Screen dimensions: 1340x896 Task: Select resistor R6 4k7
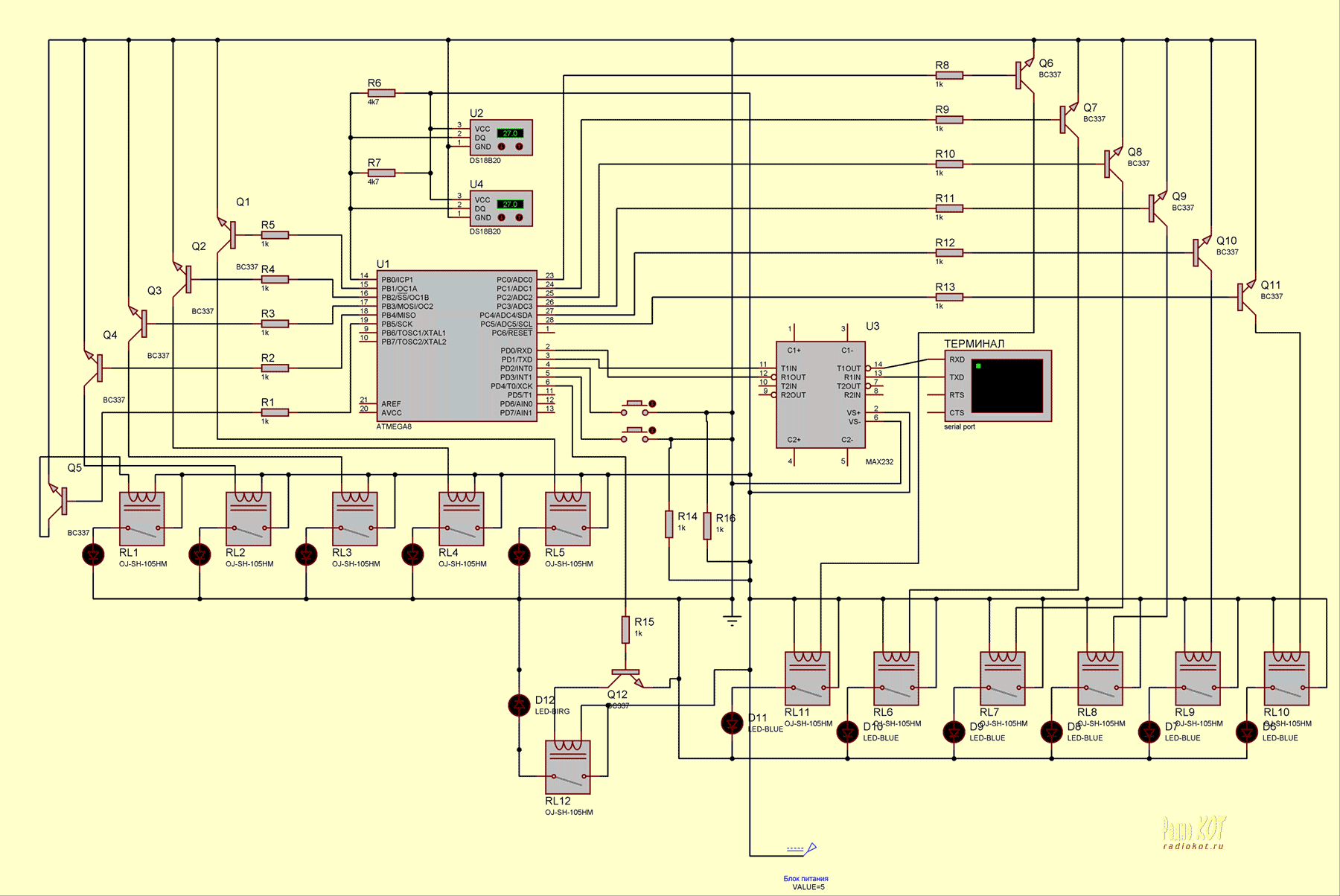click(x=381, y=93)
